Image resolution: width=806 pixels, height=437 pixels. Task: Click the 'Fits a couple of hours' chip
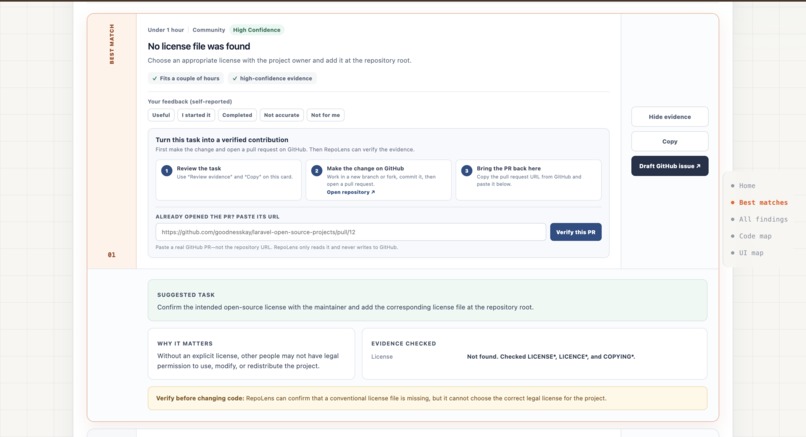(x=186, y=78)
